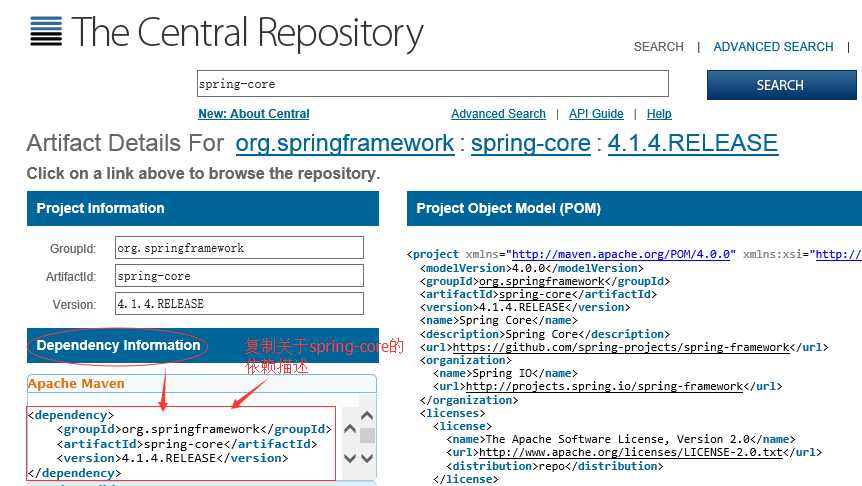Click the blue SEARCH button
Screen dimensions: 862x486
[781, 85]
